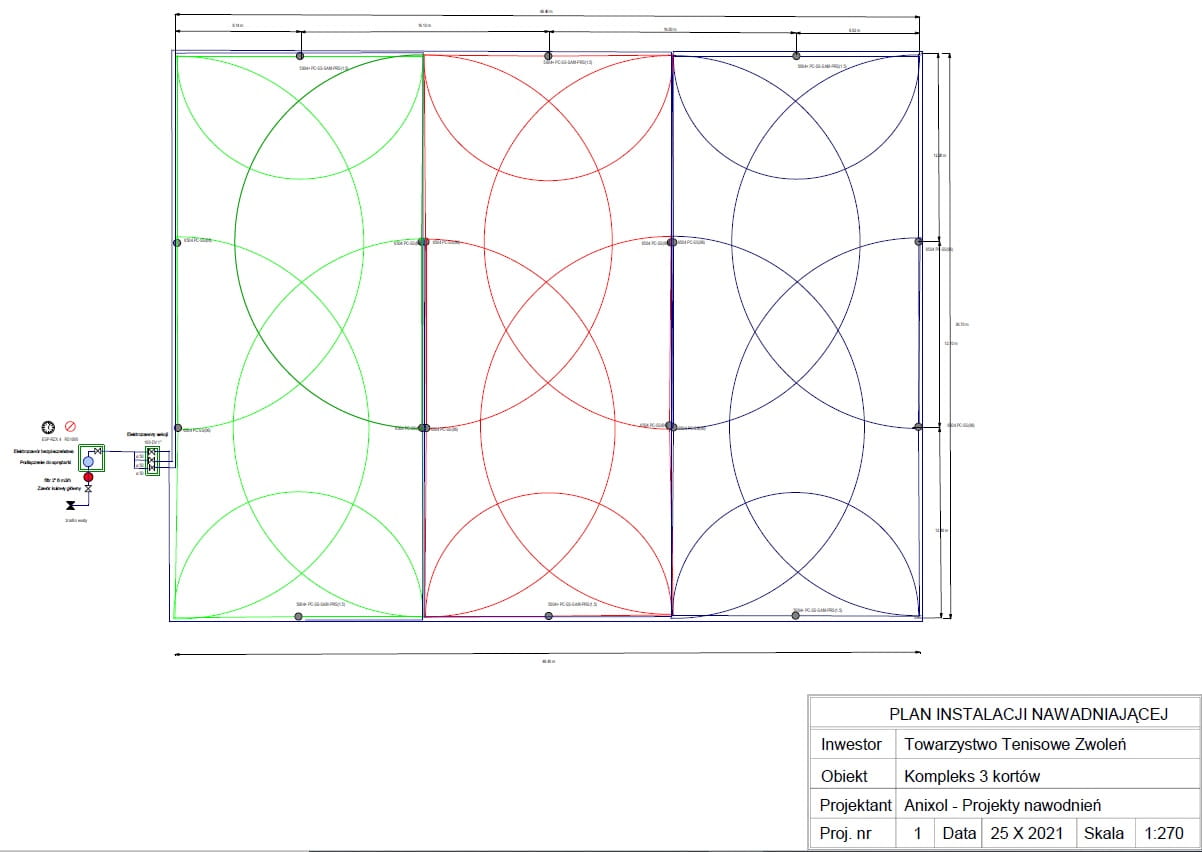Click bottom sprinkler head of the green court
The height and width of the screenshot is (852, 1202).
(299, 616)
